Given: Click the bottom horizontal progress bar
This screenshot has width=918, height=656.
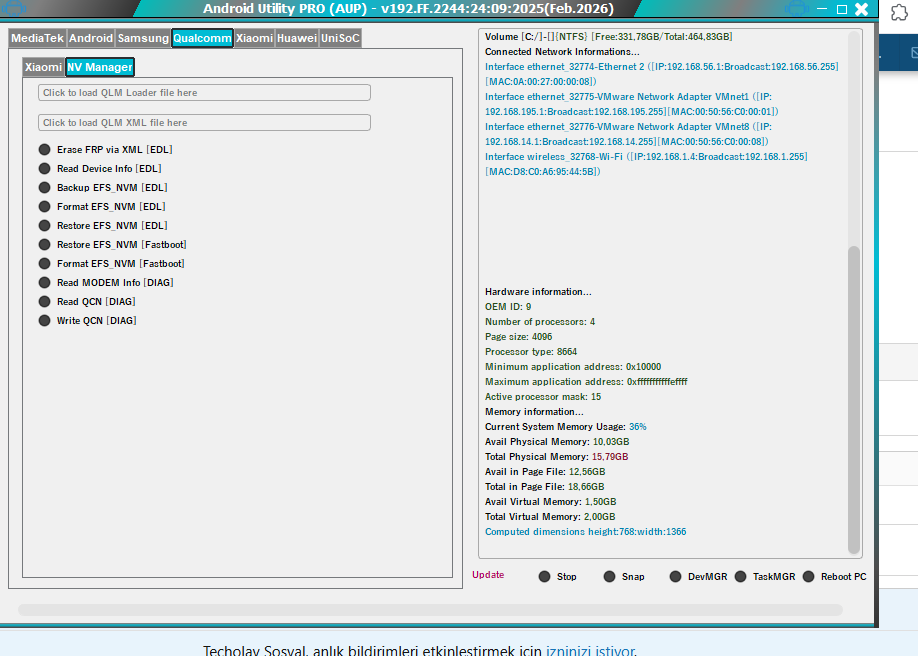Looking at the screenshot, I should pos(430,610).
